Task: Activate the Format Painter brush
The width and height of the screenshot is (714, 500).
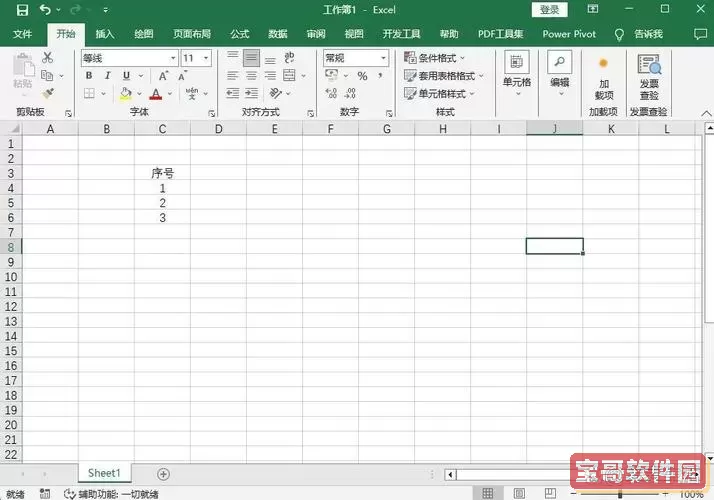Action: pos(47,93)
